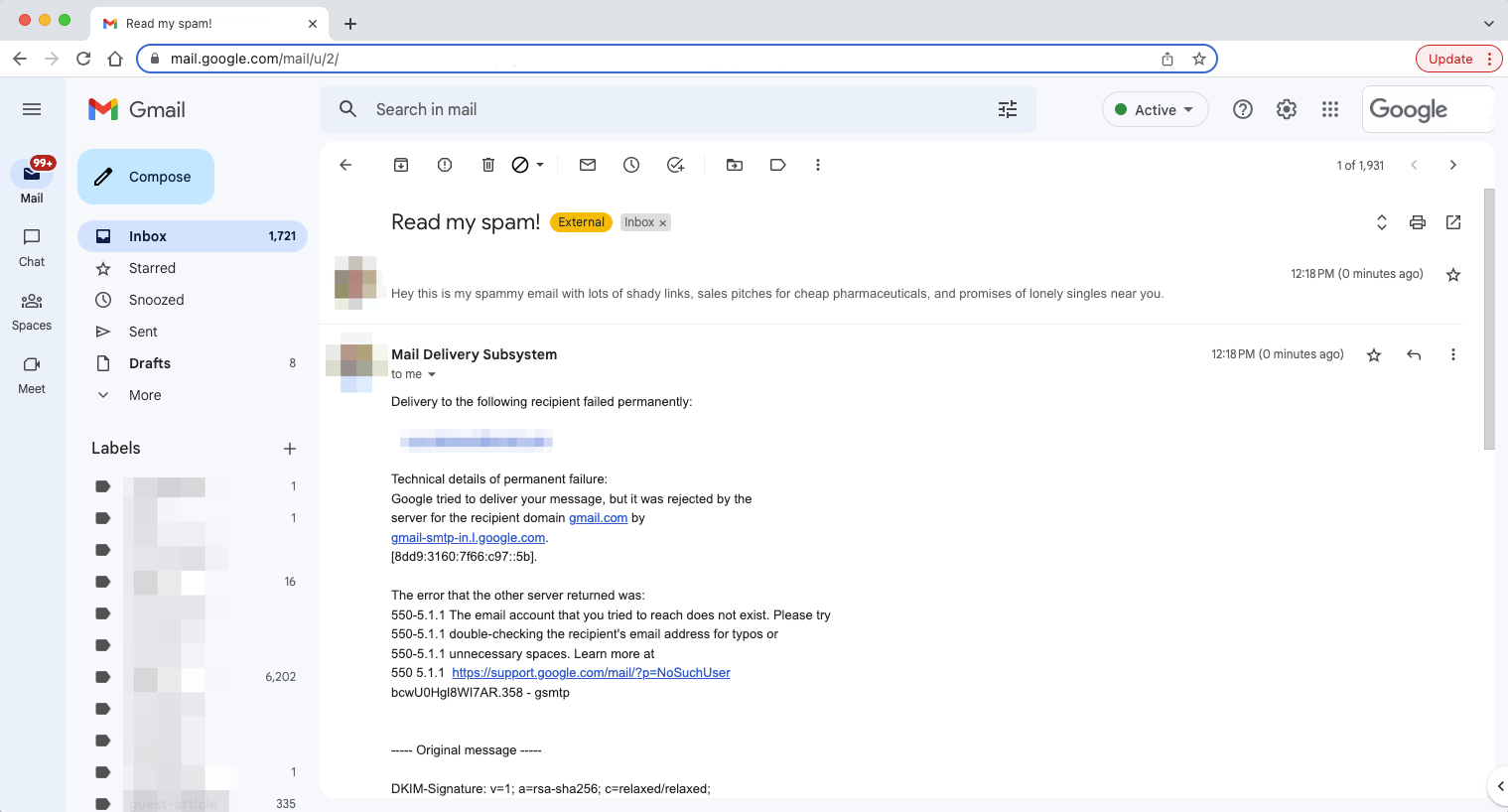Image resolution: width=1508 pixels, height=812 pixels.
Task: Go to the Drafts folder
Action: [x=150, y=363]
